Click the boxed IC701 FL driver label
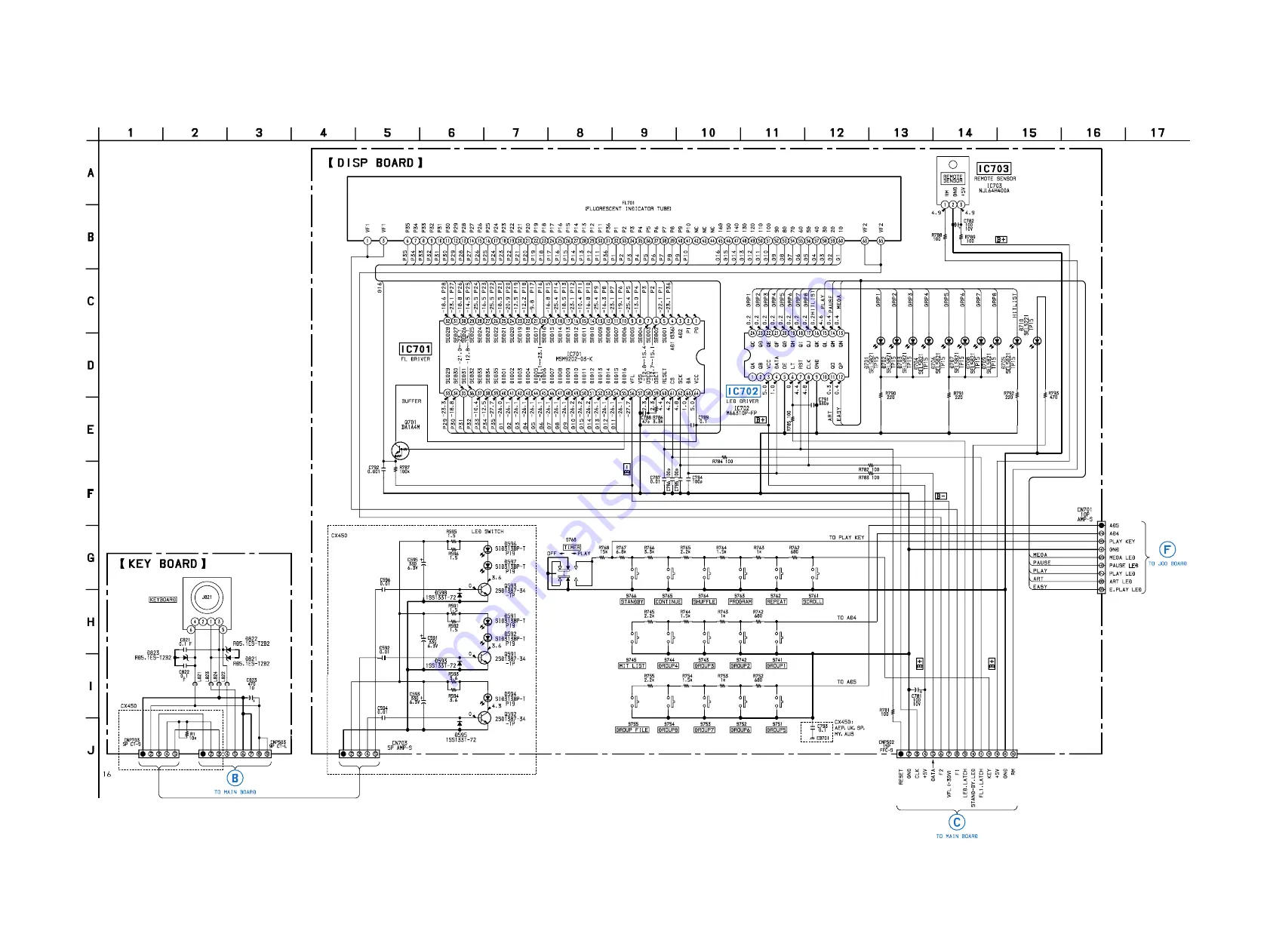Image resolution: width=1267 pixels, height=952 pixels. pos(416,349)
